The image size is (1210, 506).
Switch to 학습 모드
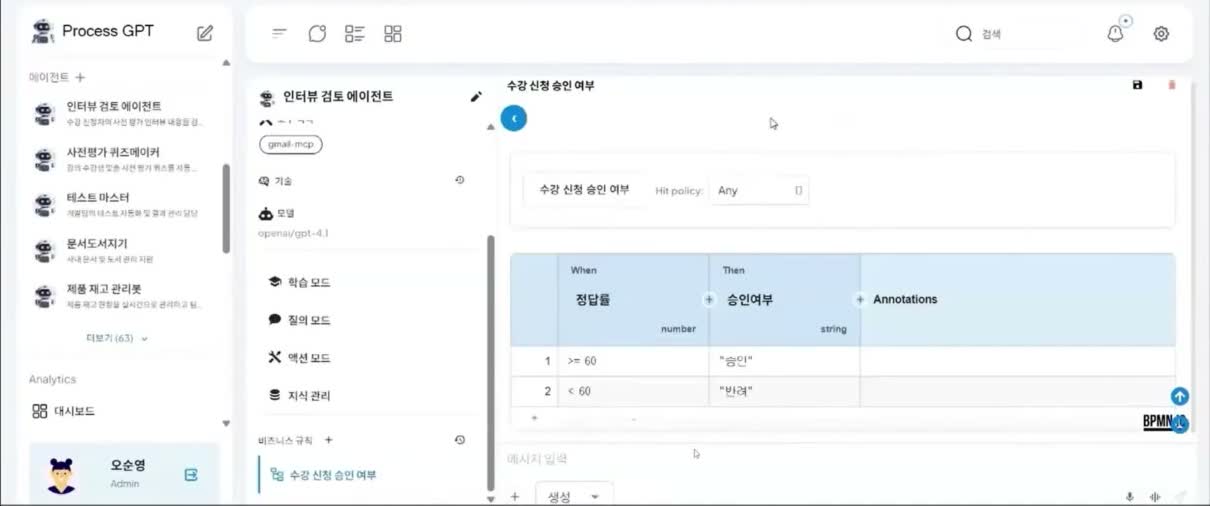299,283
